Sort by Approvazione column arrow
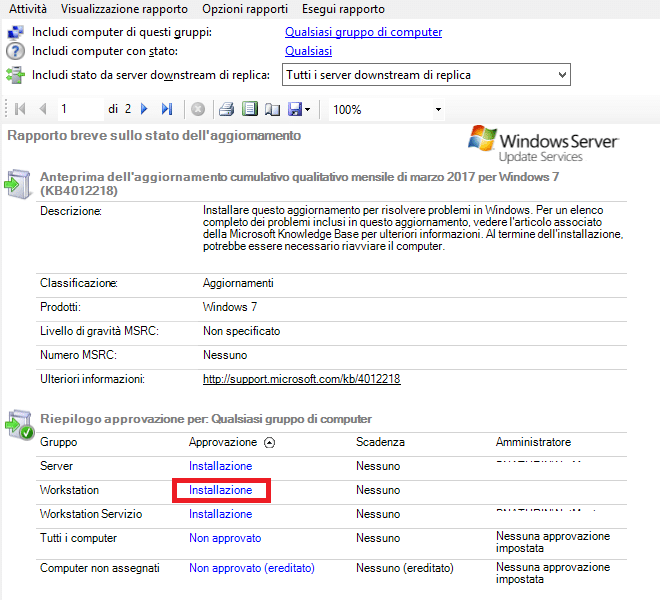Image resolution: width=660 pixels, height=600 pixels. (x=269, y=443)
